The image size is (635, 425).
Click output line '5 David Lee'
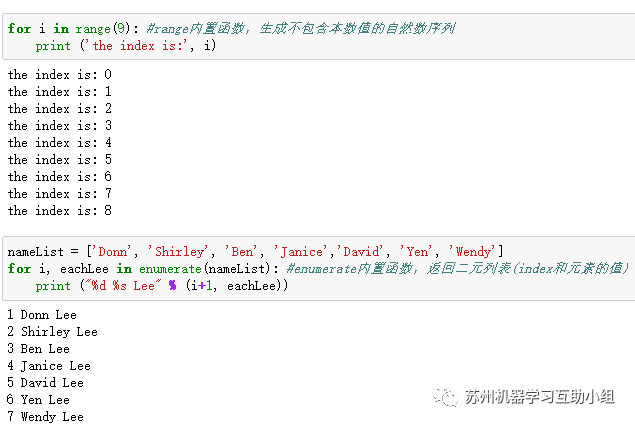pos(45,383)
